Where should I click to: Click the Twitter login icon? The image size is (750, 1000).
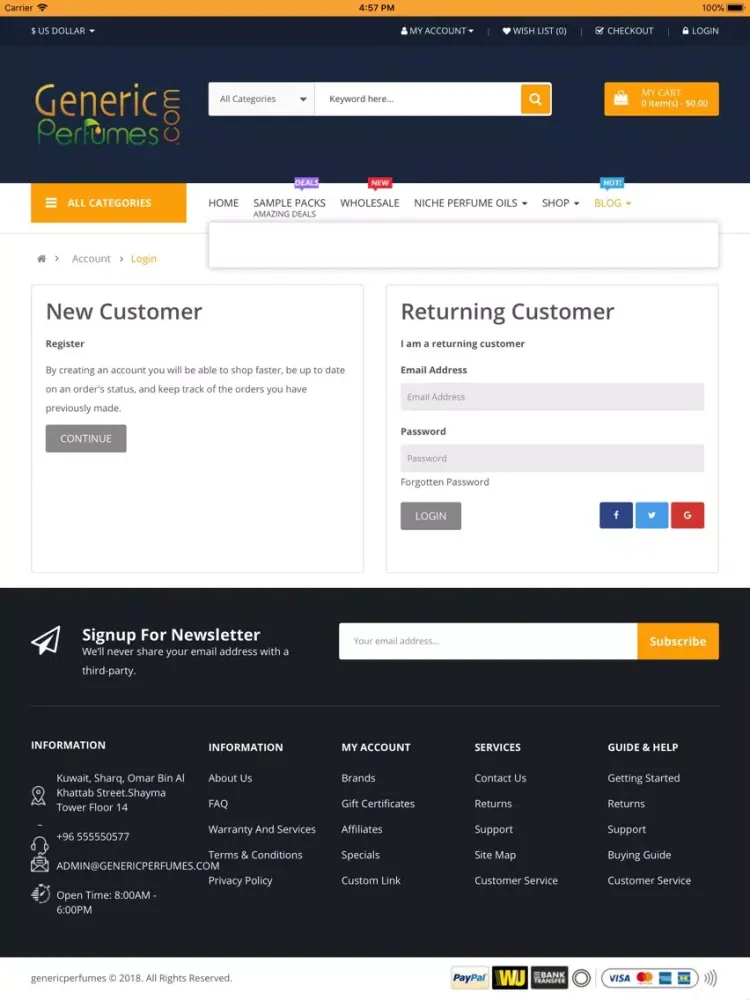click(652, 515)
